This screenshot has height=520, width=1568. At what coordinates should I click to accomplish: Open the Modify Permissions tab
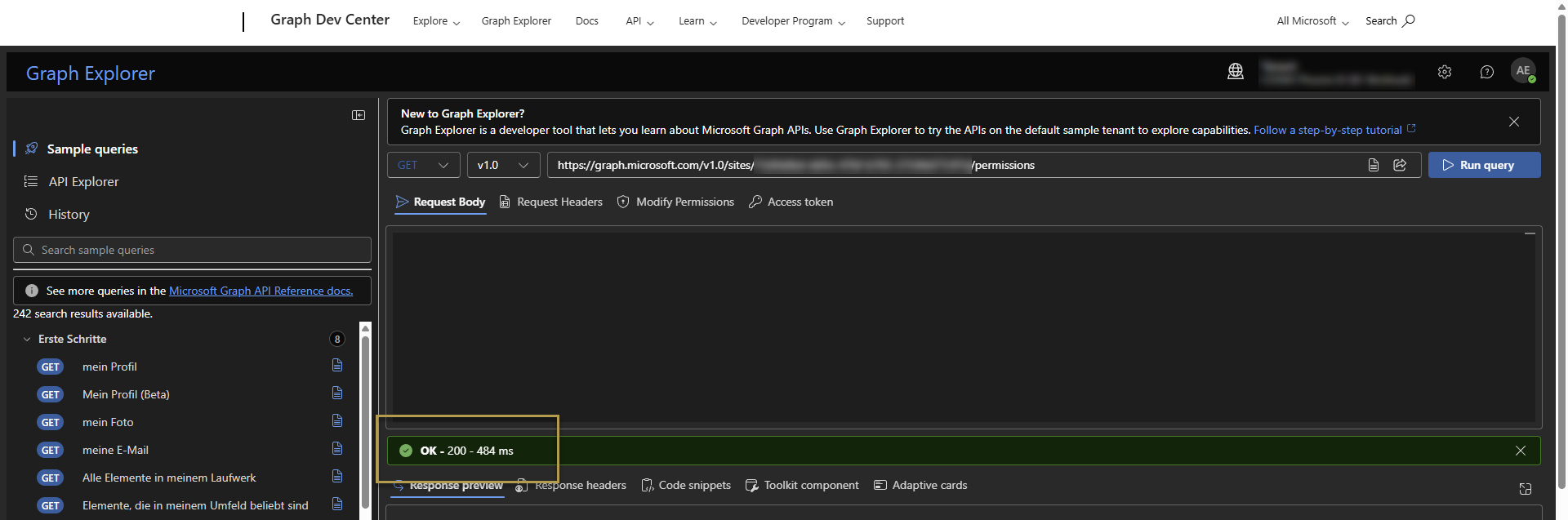[675, 202]
